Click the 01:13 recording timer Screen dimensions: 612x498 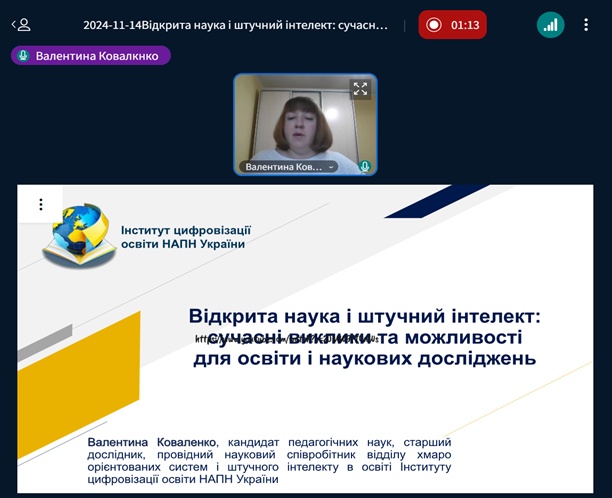(x=465, y=25)
